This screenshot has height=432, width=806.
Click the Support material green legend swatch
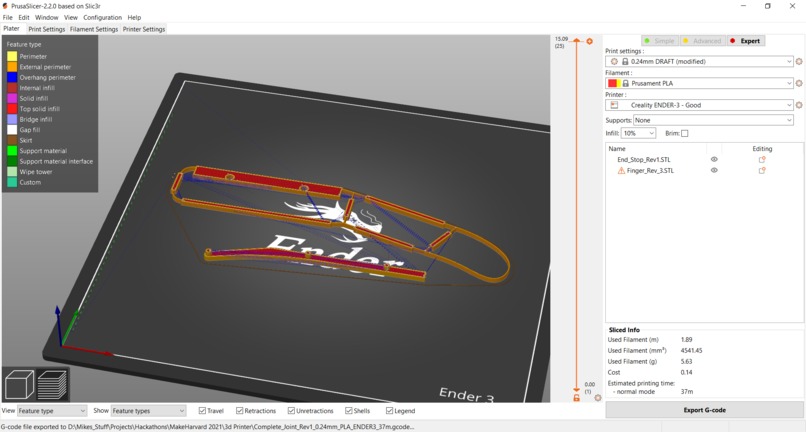pyautogui.click(x=12, y=151)
